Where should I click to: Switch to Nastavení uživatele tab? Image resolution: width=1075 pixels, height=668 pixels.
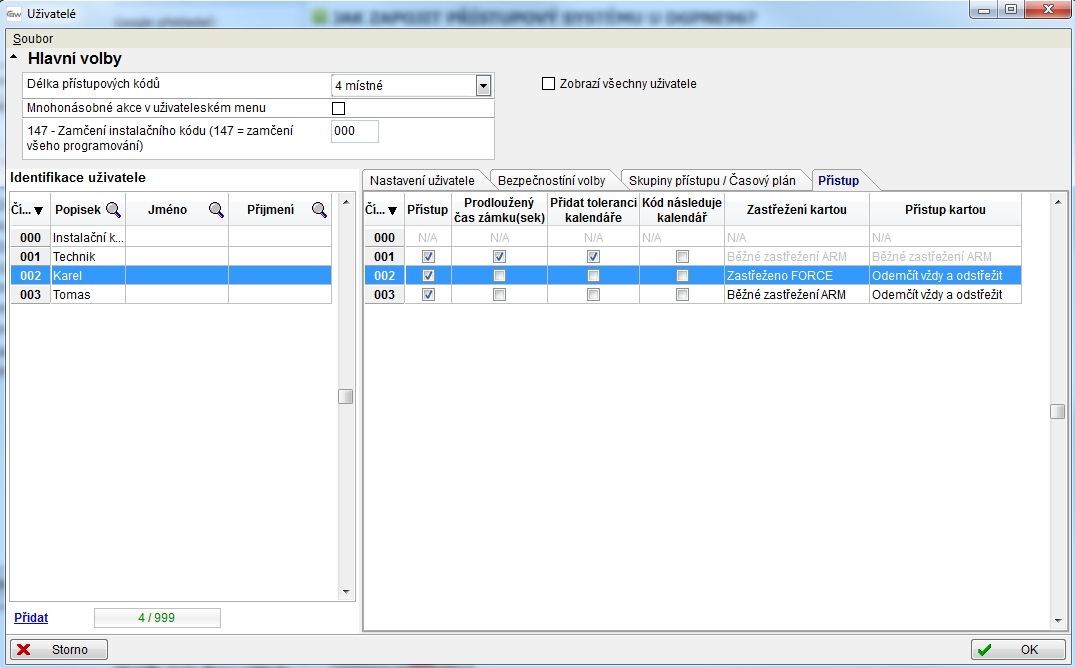click(x=421, y=181)
